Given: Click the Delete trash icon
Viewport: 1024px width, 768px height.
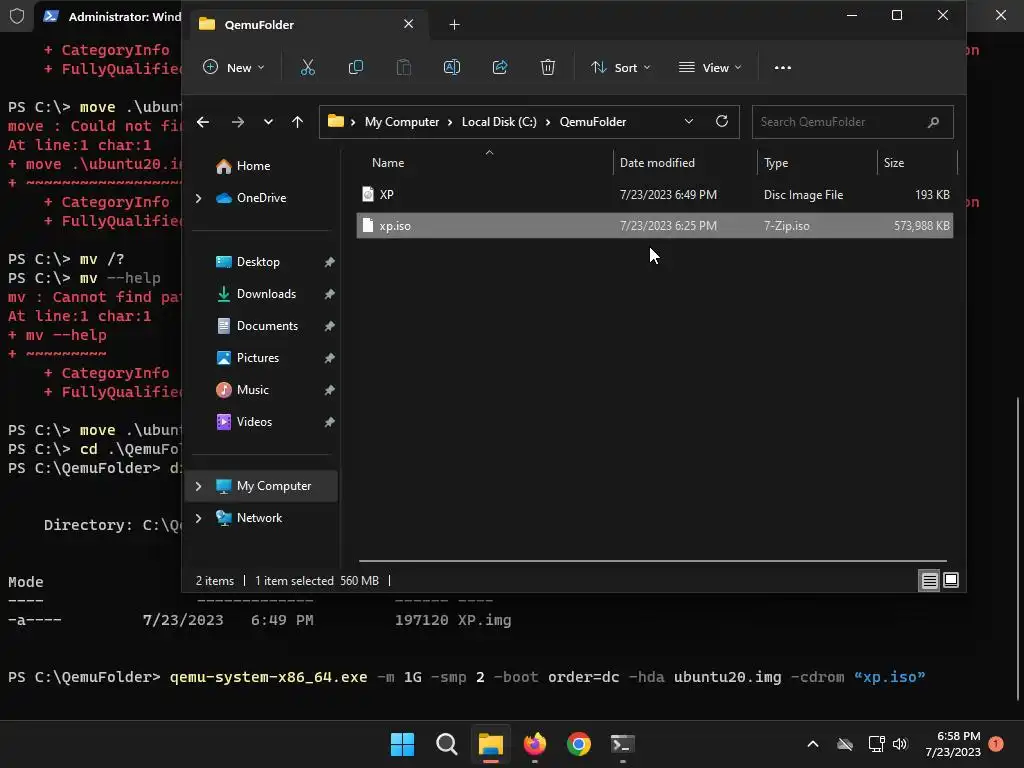Looking at the screenshot, I should (x=548, y=67).
